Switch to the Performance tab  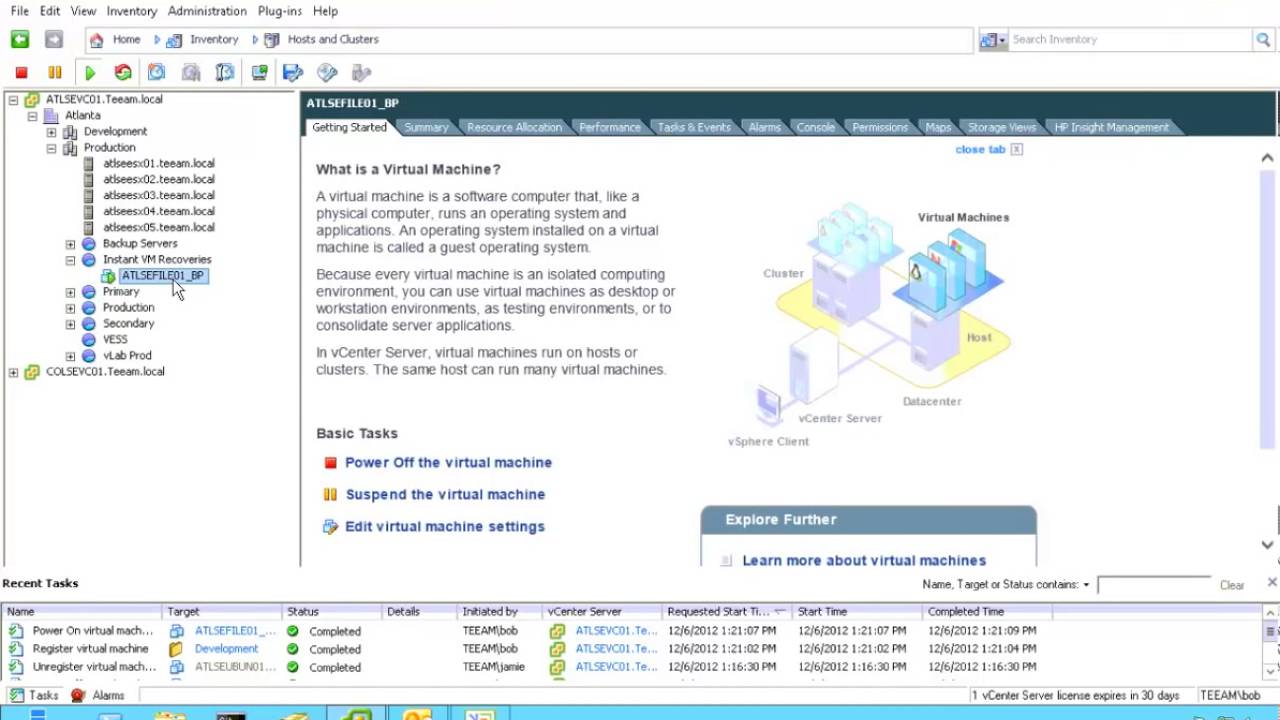[x=610, y=128]
